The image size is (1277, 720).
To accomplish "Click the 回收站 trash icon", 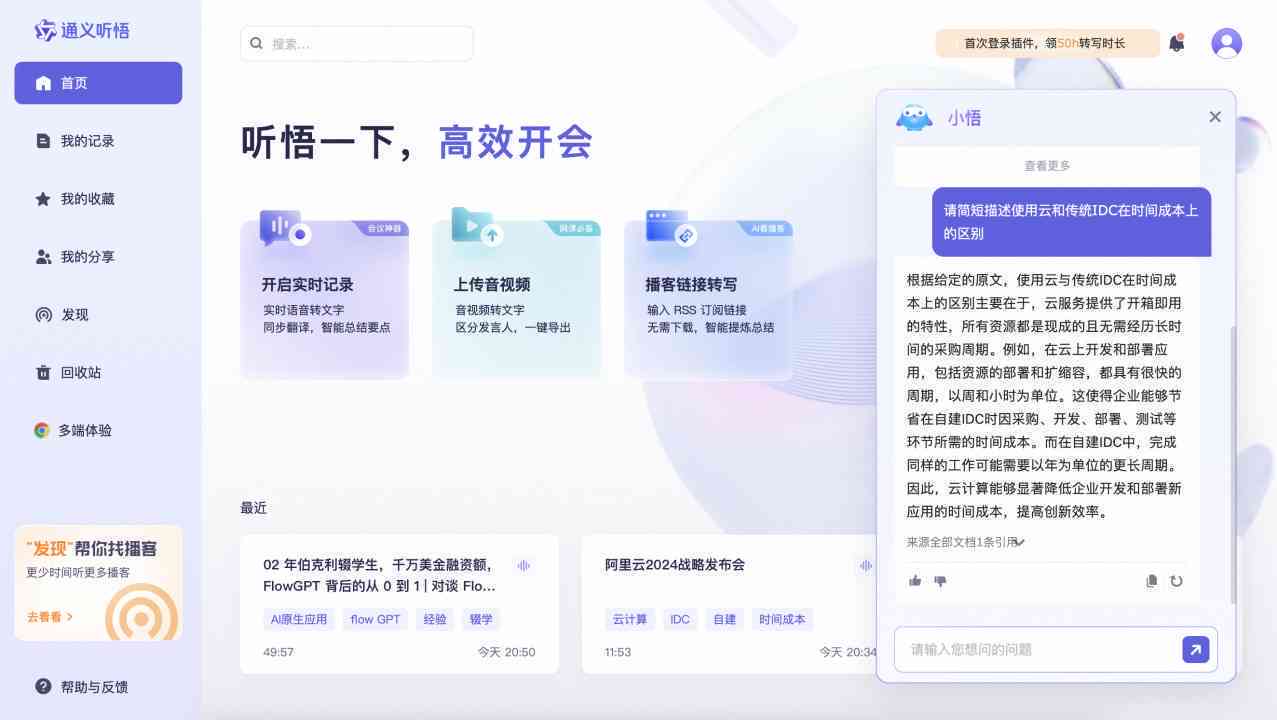I will point(43,373).
